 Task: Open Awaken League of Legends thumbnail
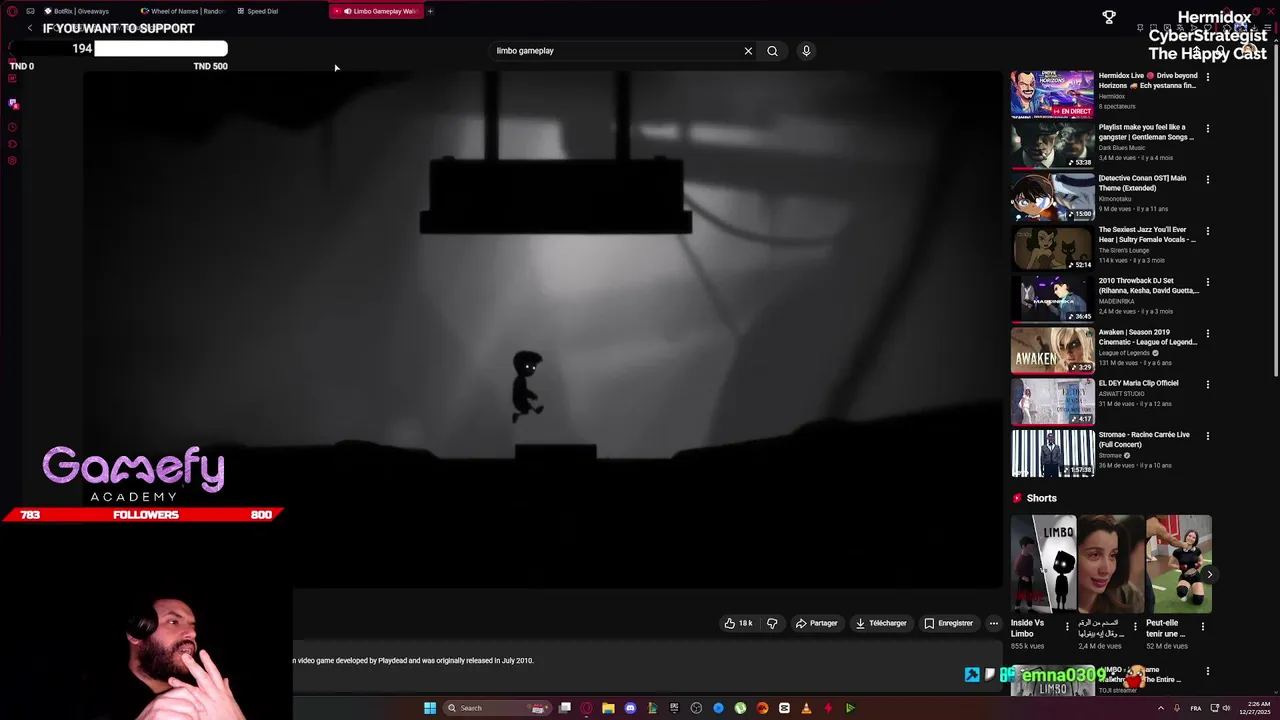[1052, 350]
